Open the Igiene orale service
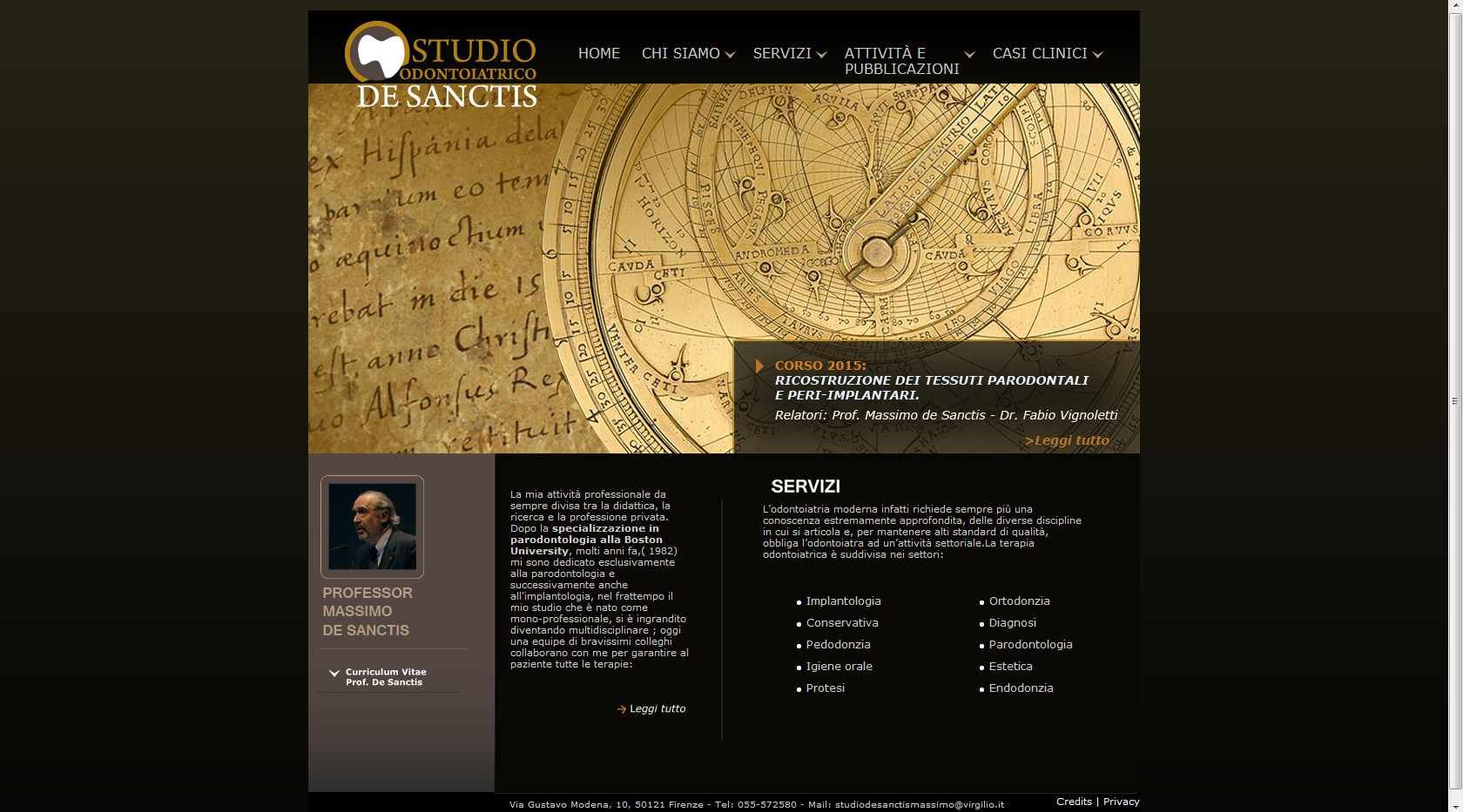This screenshot has height=812, width=1463. [839, 667]
